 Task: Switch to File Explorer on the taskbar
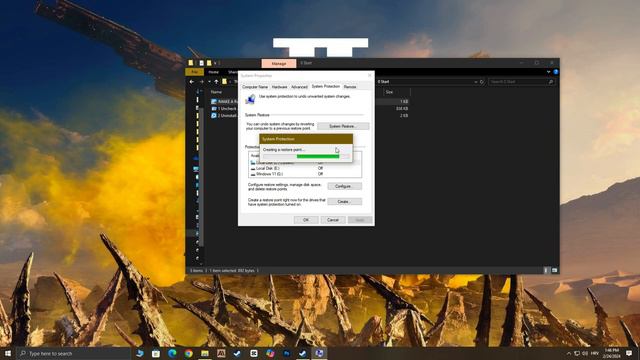coord(205,353)
